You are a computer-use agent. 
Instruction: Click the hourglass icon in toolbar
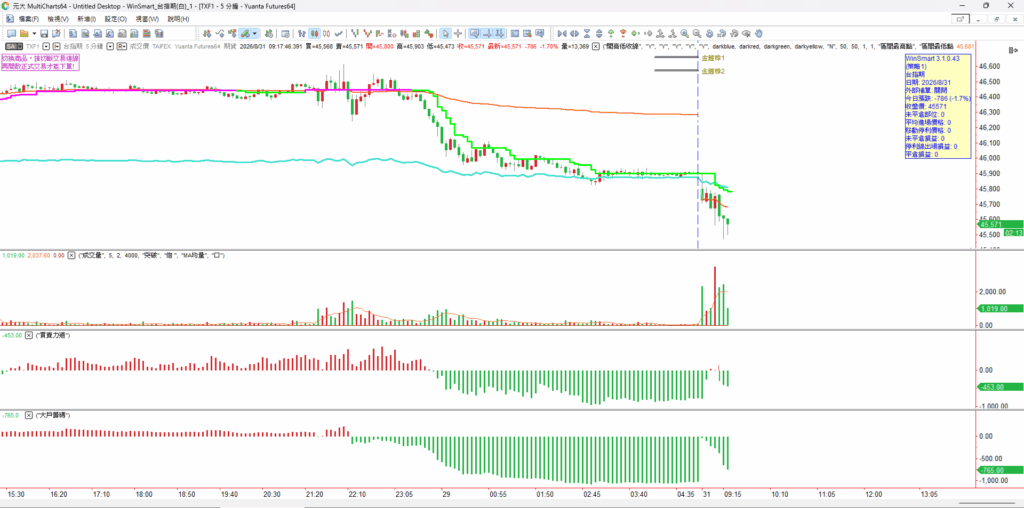coord(586,33)
